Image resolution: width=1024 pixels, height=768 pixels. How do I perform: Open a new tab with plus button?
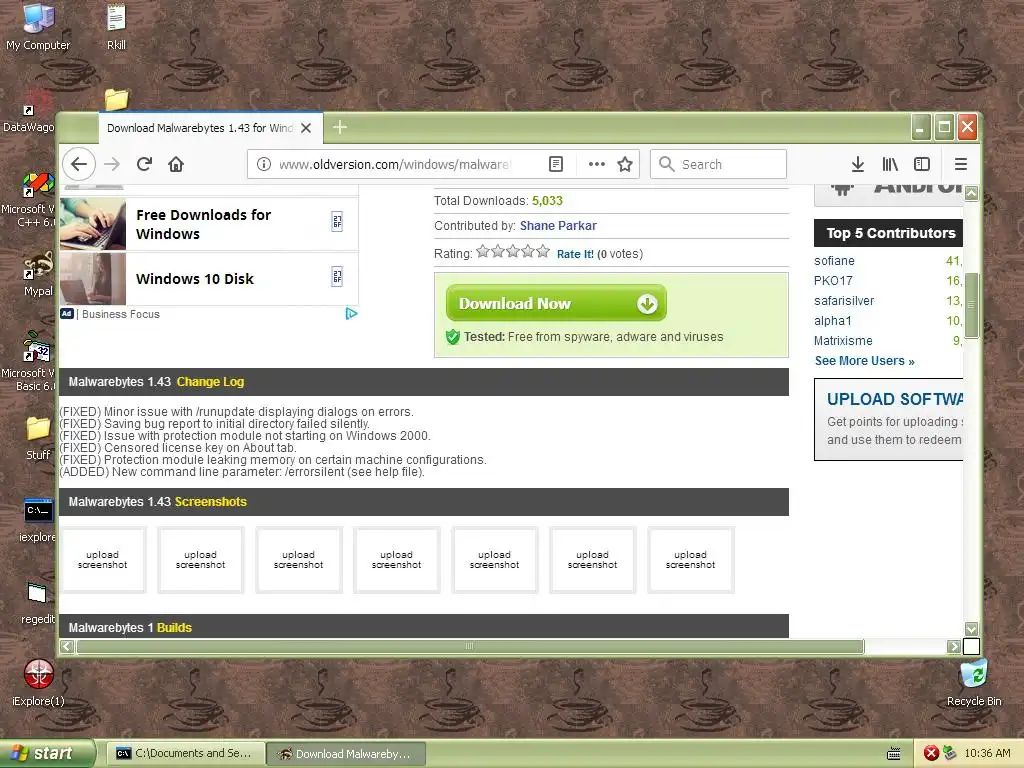pyautogui.click(x=340, y=127)
